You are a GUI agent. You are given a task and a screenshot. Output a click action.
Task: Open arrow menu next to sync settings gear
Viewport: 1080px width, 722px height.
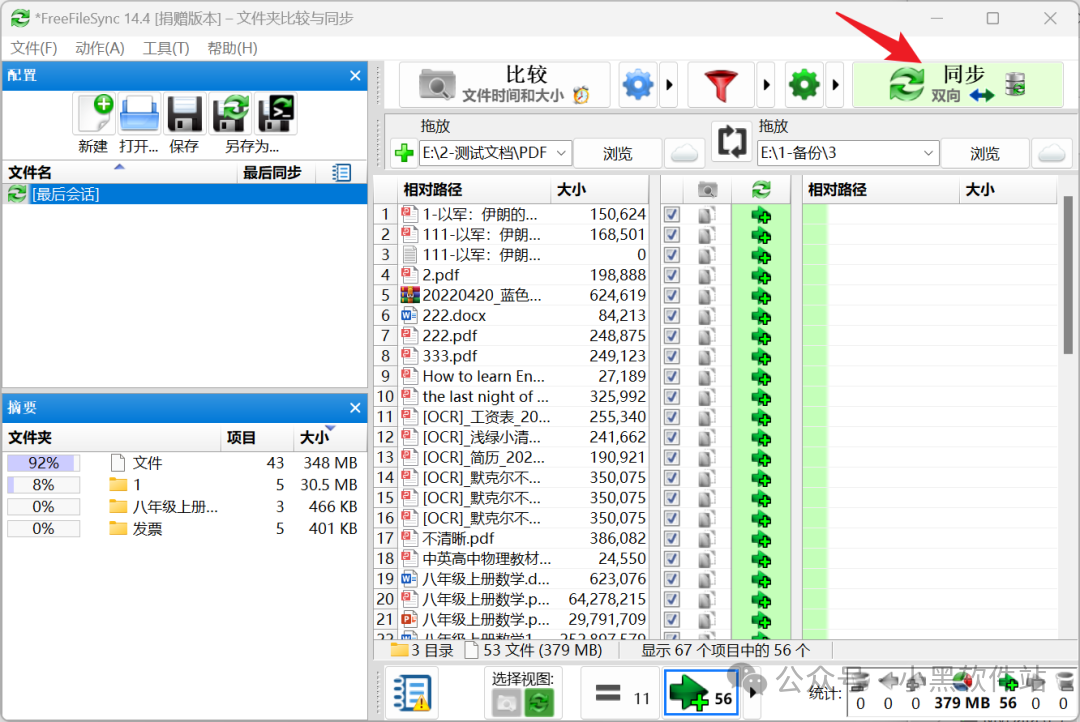coord(835,85)
